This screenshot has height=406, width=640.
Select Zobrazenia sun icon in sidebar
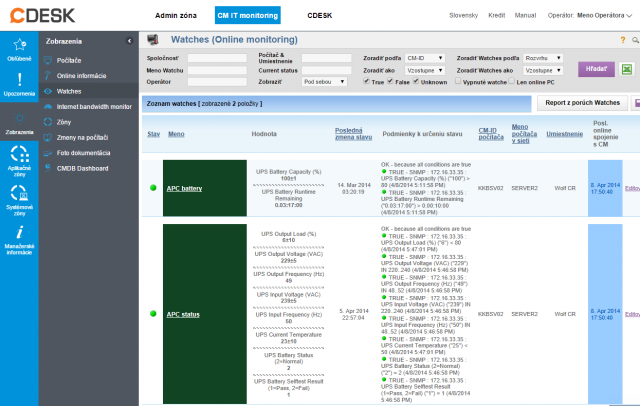(19, 118)
